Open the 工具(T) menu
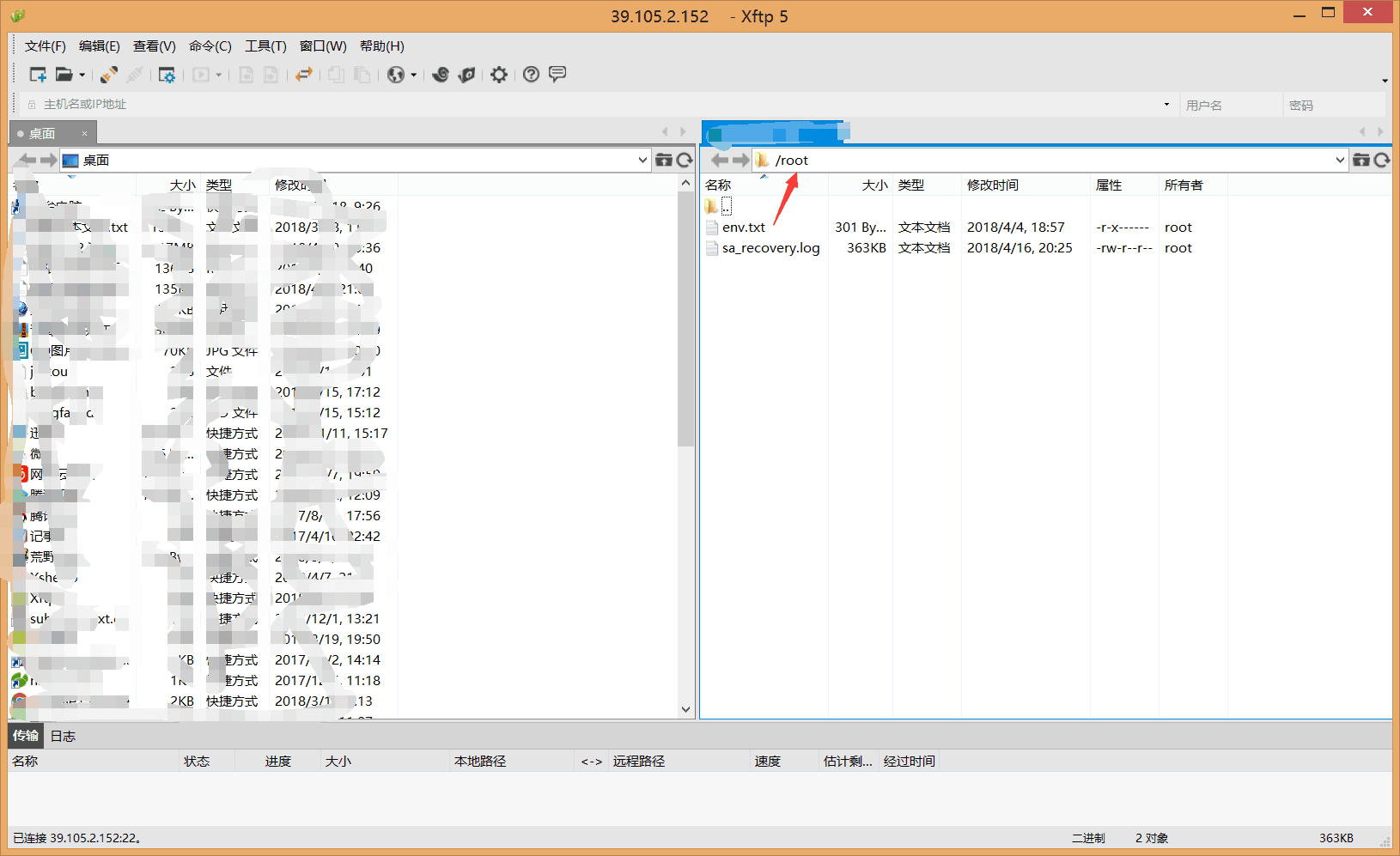 click(x=265, y=46)
